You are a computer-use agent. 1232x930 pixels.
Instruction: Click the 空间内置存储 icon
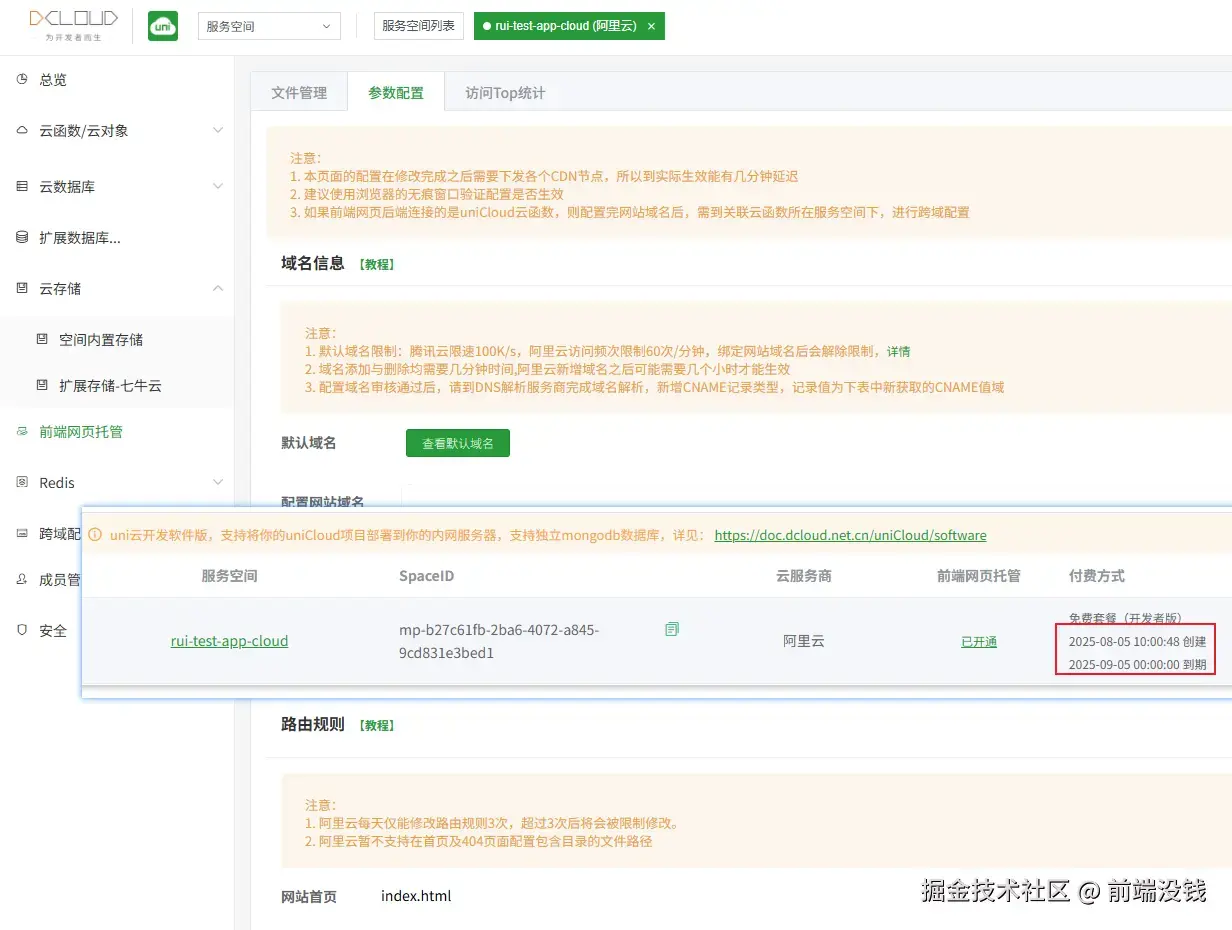[42, 339]
